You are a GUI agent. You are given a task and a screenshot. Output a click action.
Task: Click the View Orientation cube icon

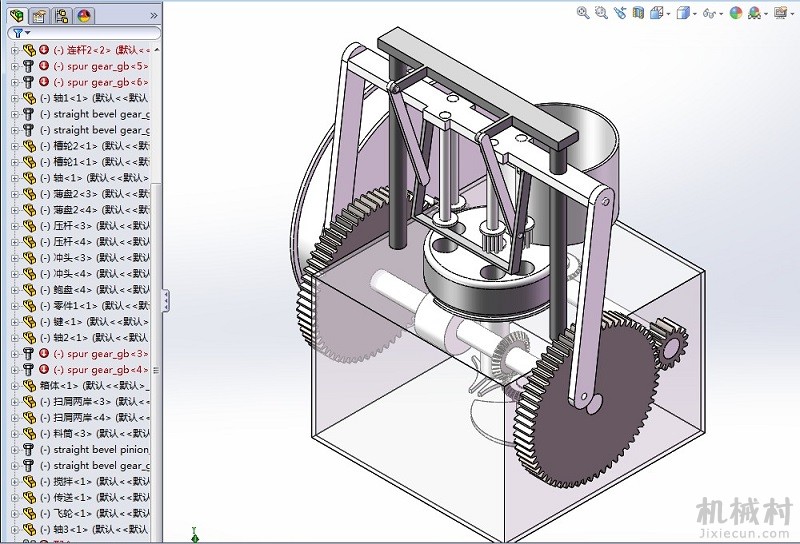coord(656,13)
